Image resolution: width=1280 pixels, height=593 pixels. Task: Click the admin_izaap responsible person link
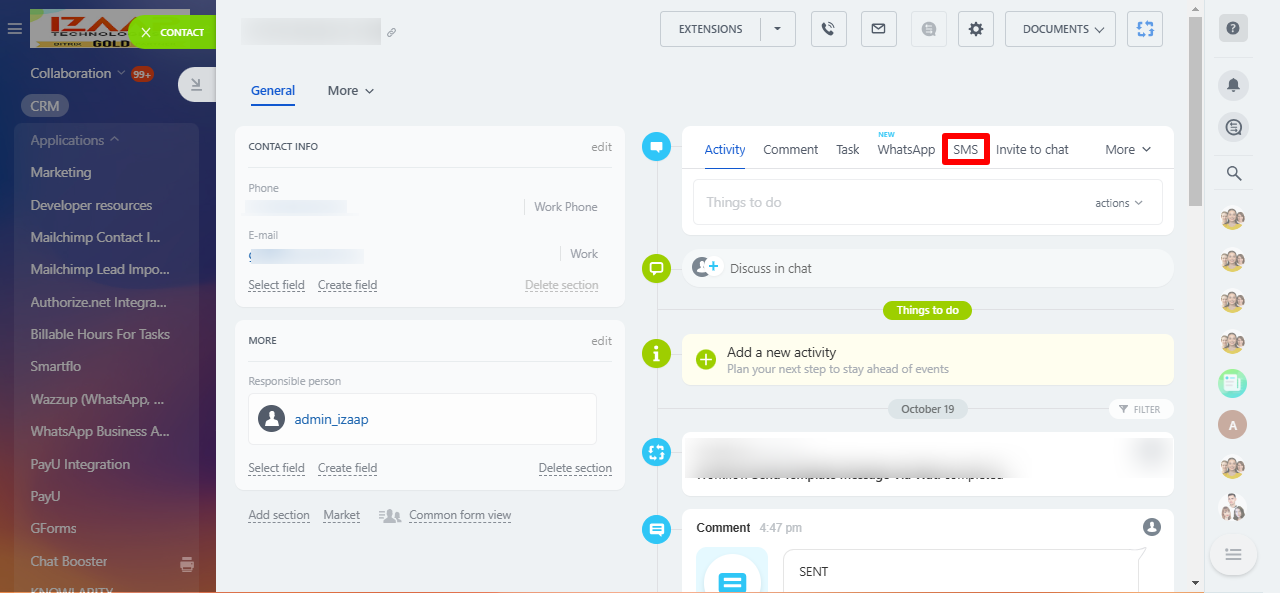[x=331, y=419]
